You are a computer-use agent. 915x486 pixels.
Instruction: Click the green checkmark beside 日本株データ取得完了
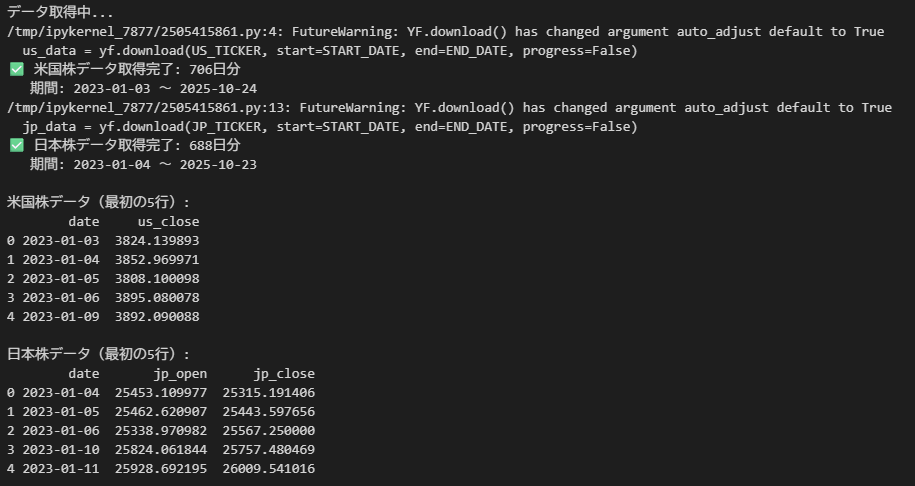(17, 145)
